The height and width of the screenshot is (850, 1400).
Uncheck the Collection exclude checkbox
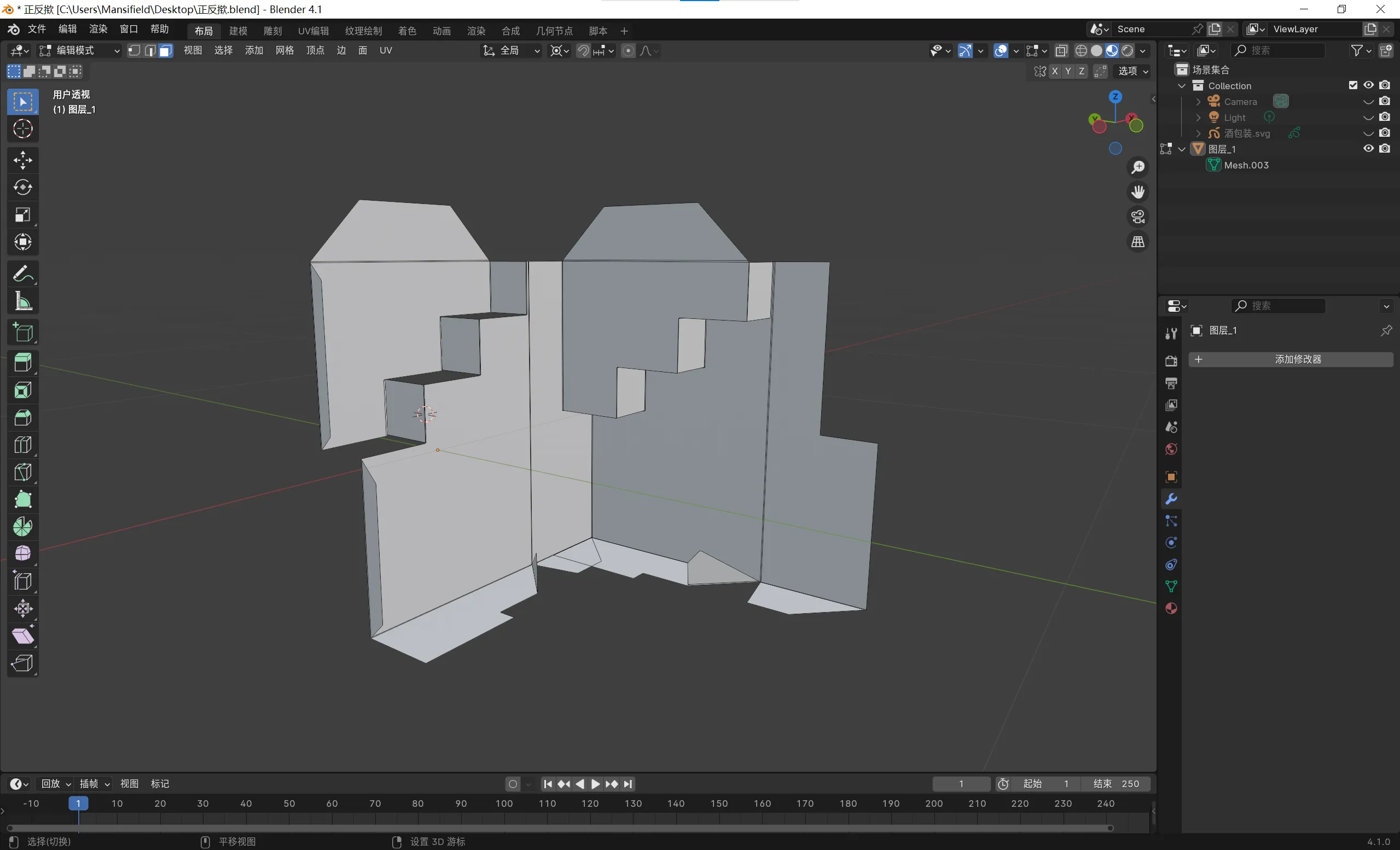[1353, 85]
